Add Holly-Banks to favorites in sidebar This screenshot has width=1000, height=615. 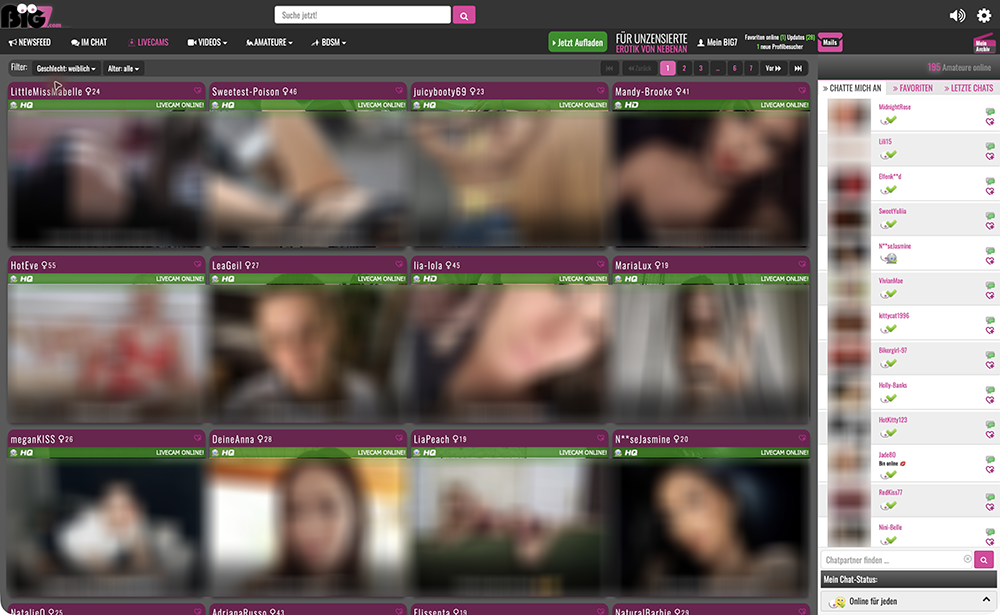point(990,400)
